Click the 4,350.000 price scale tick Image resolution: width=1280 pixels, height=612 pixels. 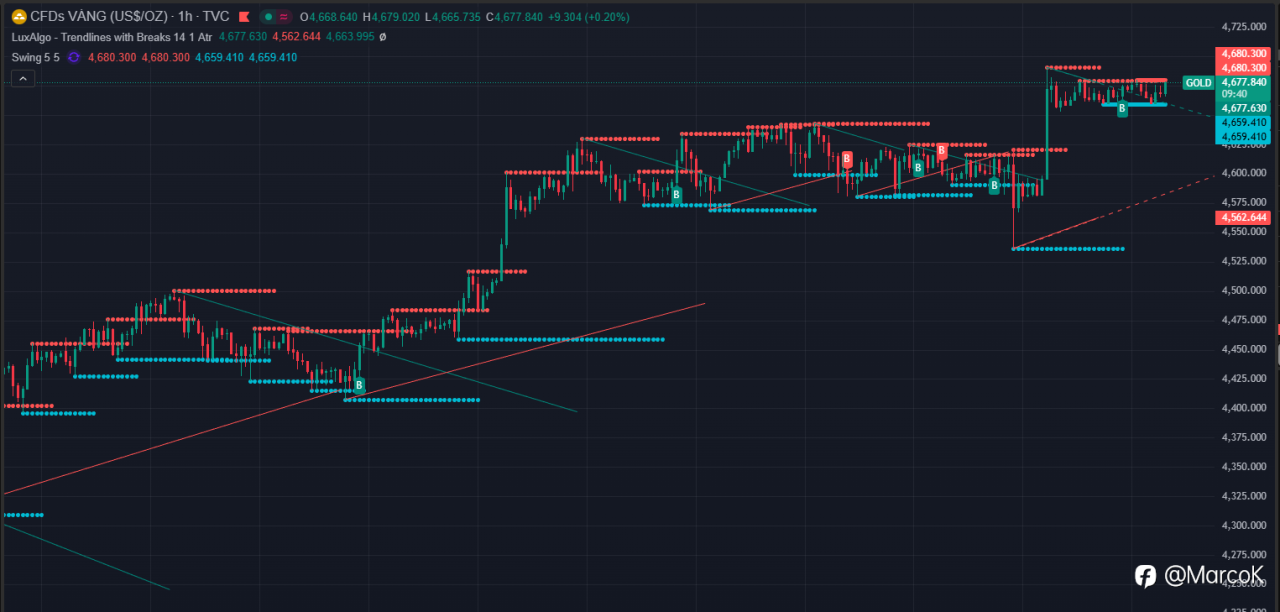(x=1246, y=467)
